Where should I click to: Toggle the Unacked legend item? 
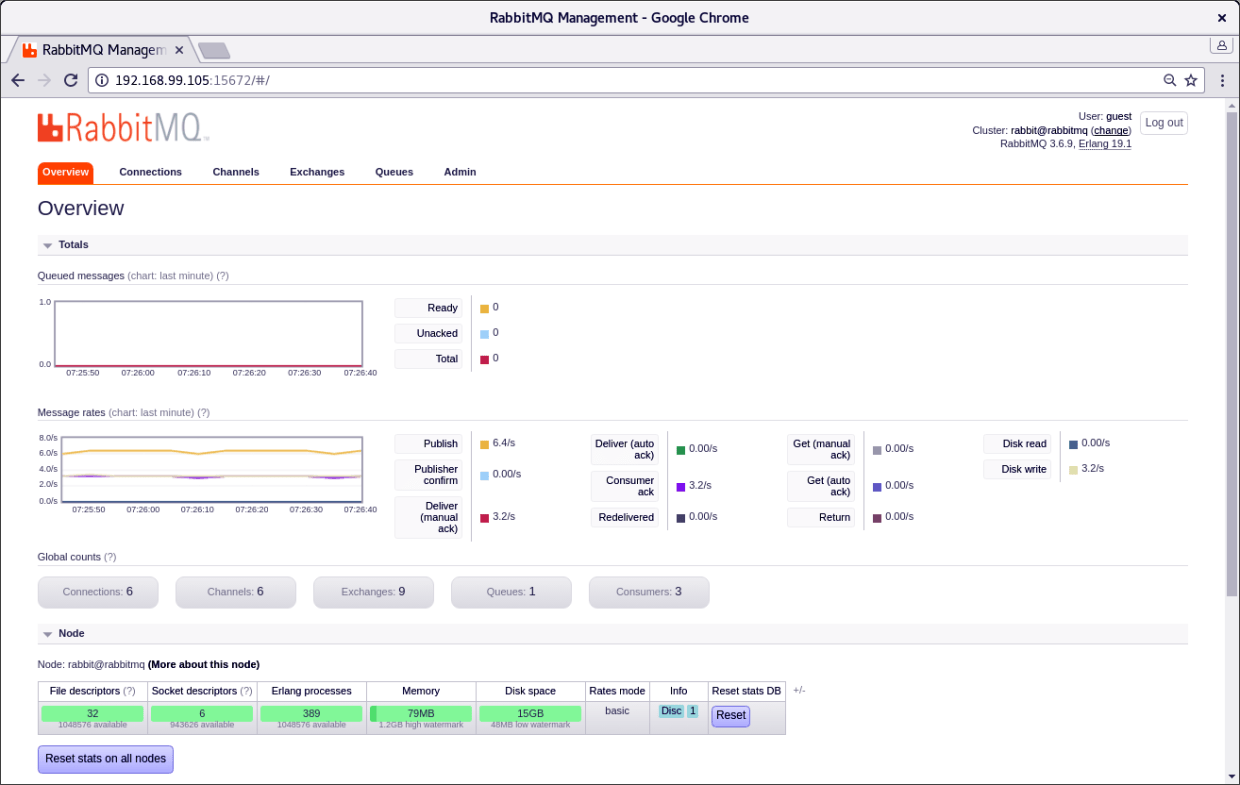pyautogui.click(x=428, y=334)
